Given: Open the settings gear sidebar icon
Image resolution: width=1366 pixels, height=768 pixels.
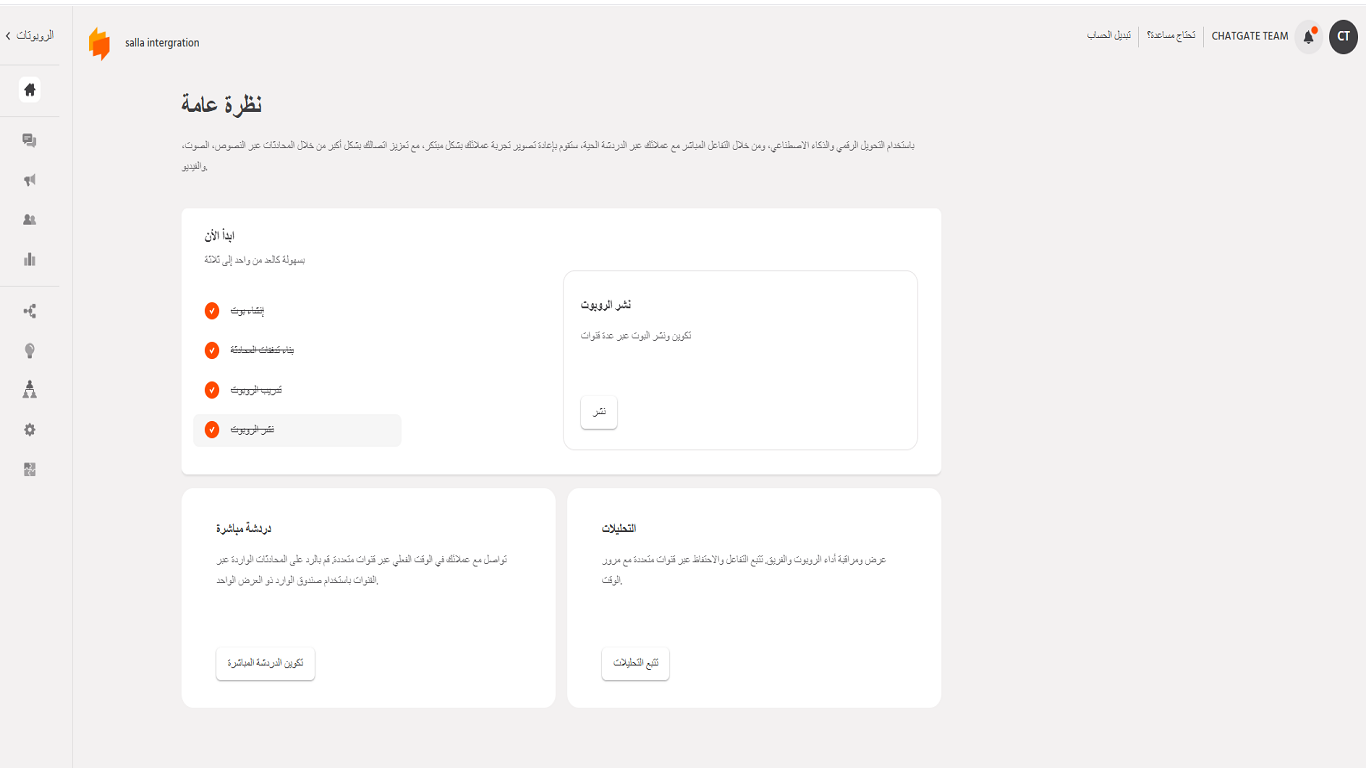Looking at the screenshot, I should click(x=30, y=429).
